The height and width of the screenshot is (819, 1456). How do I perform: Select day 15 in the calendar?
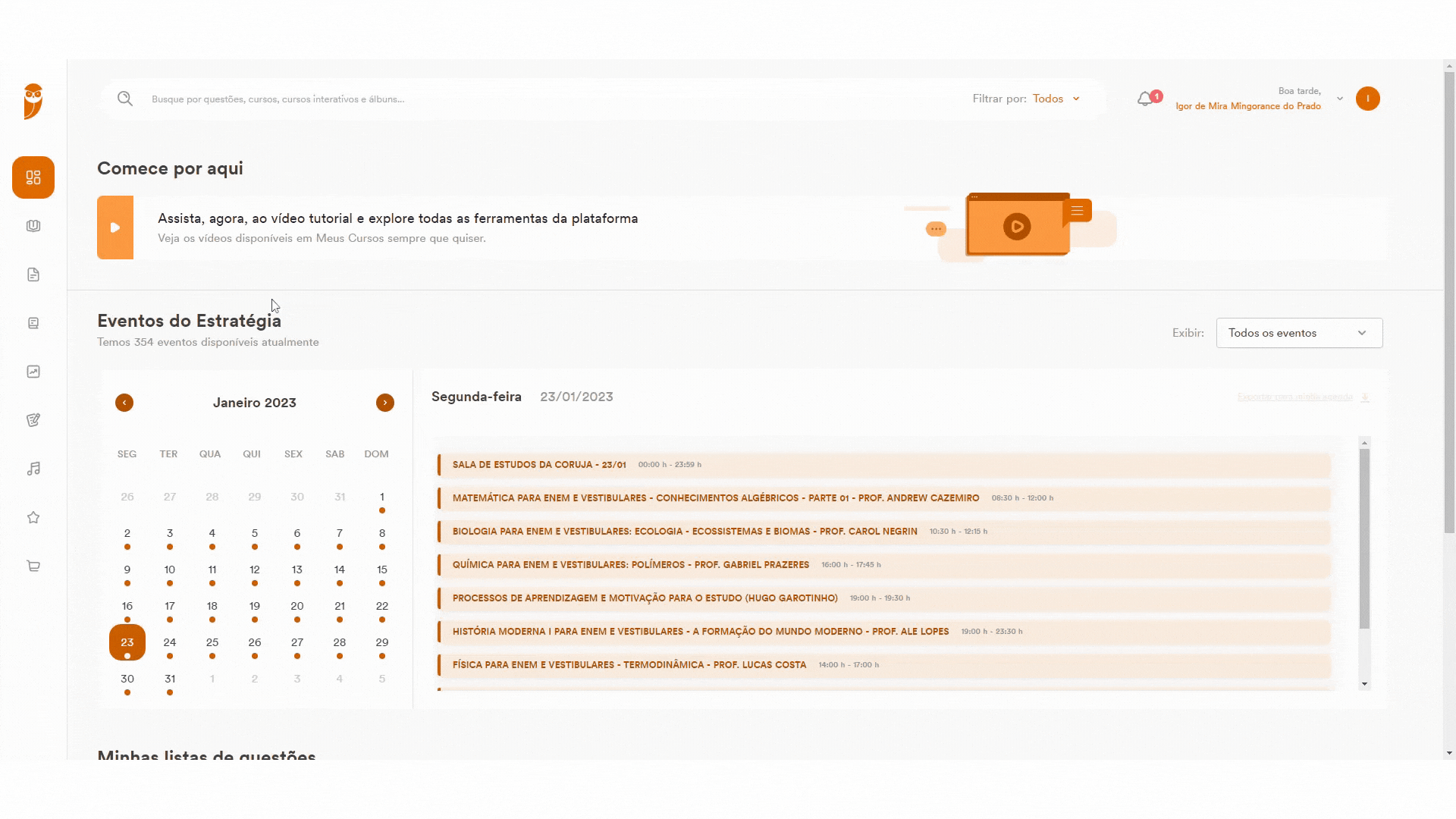(x=382, y=570)
